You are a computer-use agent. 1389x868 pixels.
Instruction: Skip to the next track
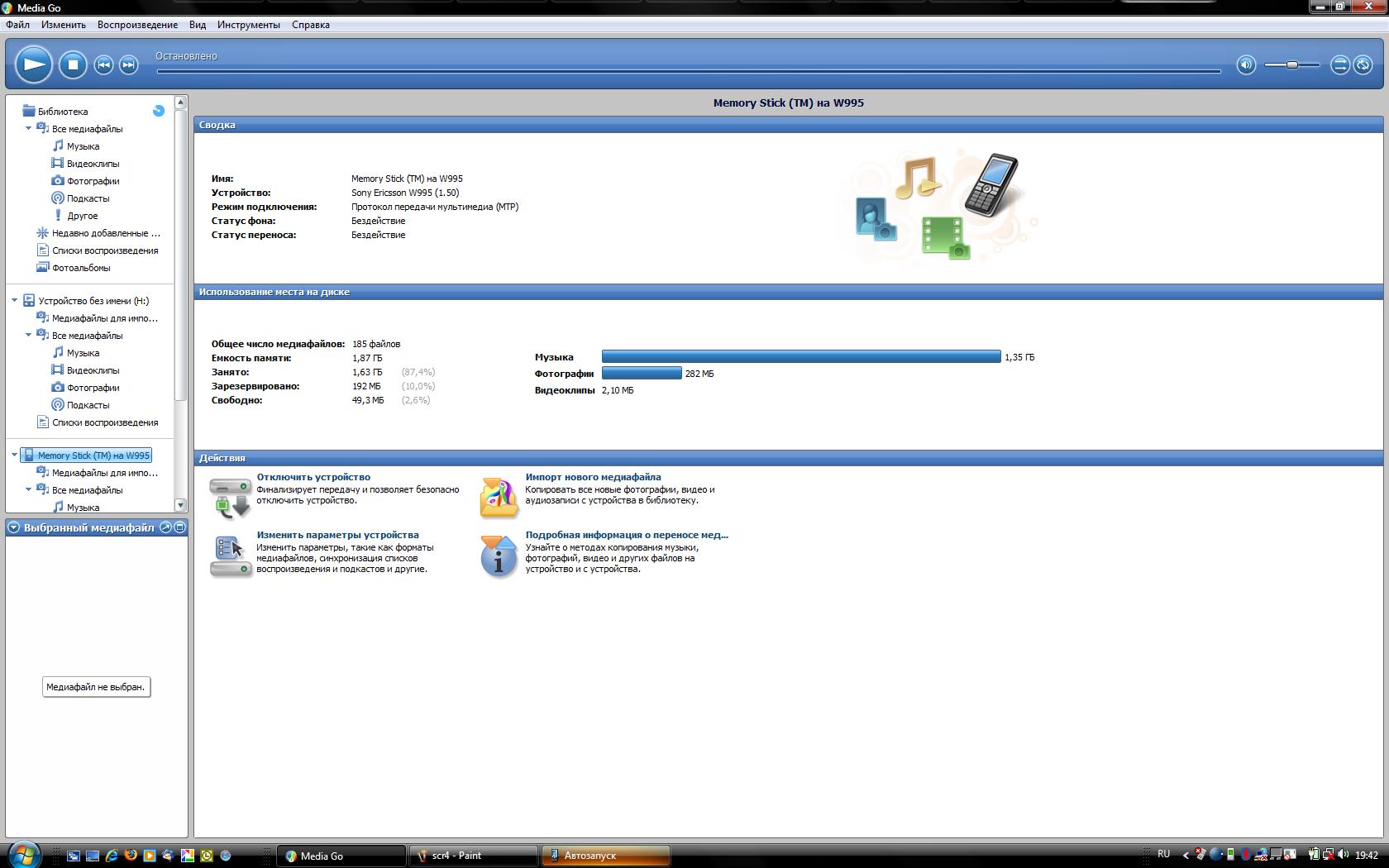tap(128, 65)
